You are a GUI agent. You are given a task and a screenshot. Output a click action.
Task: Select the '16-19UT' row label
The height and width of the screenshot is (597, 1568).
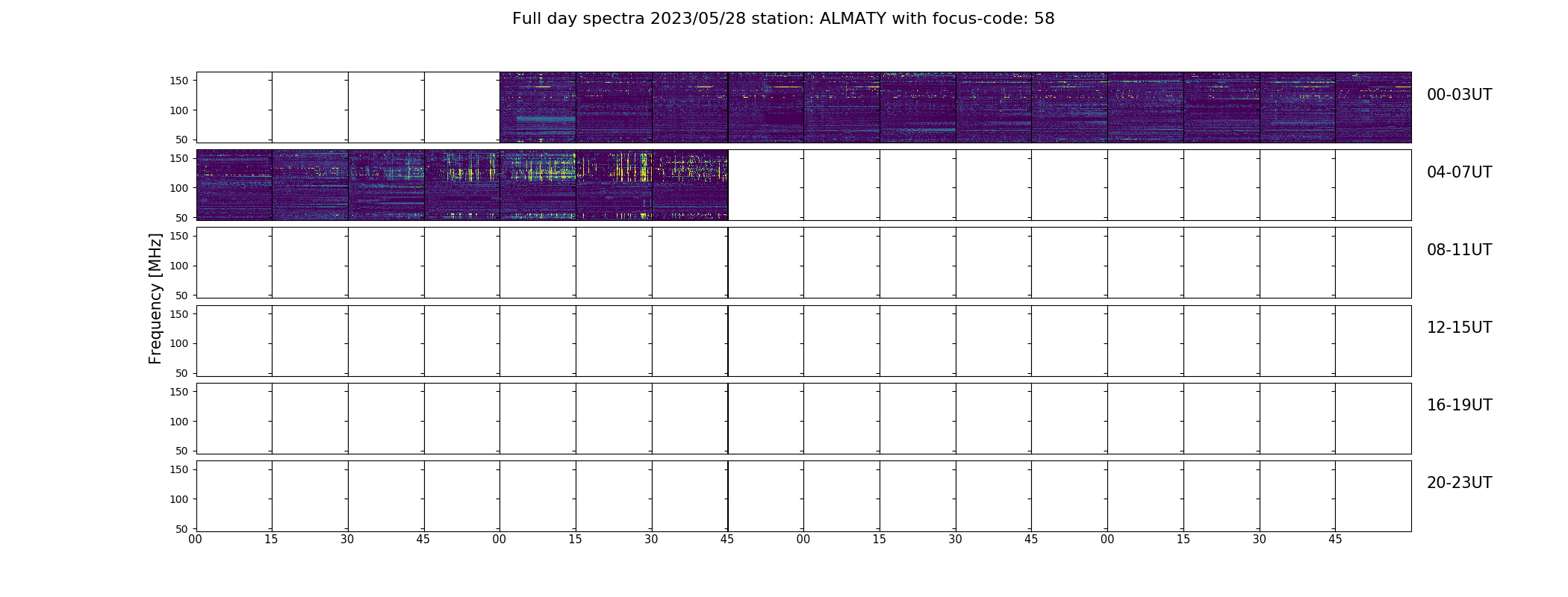(x=1459, y=405)
